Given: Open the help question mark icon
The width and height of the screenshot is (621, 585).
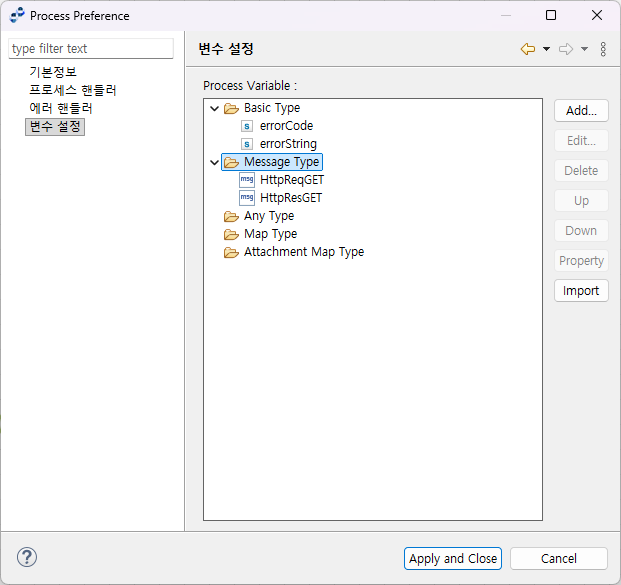Looking at the screenshot, I should point(27,558).
